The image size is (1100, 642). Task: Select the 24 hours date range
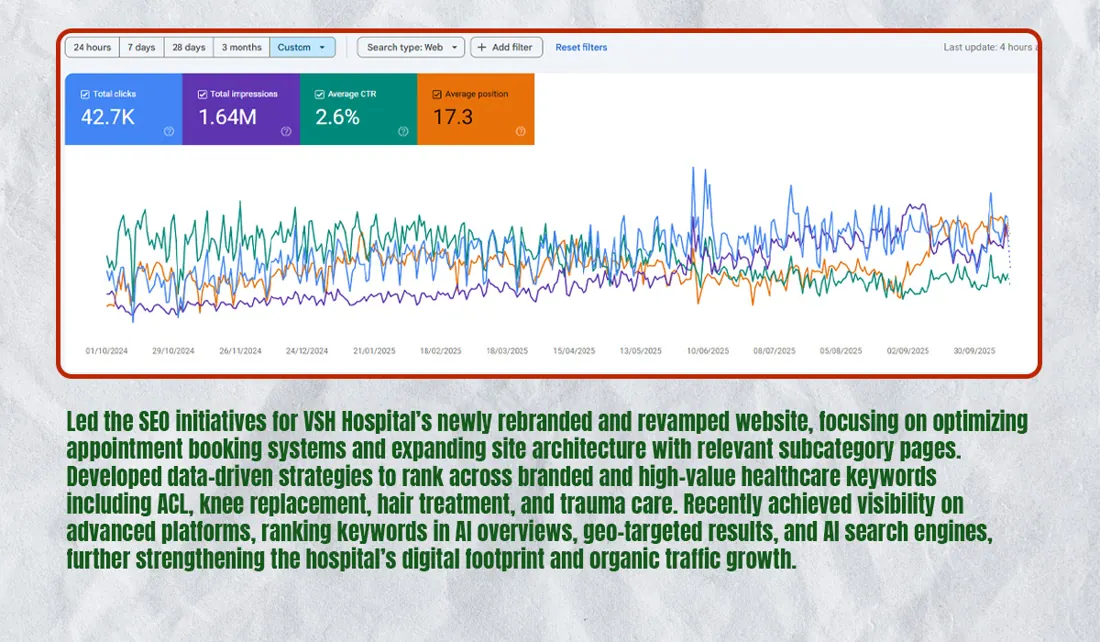(93, 47)
